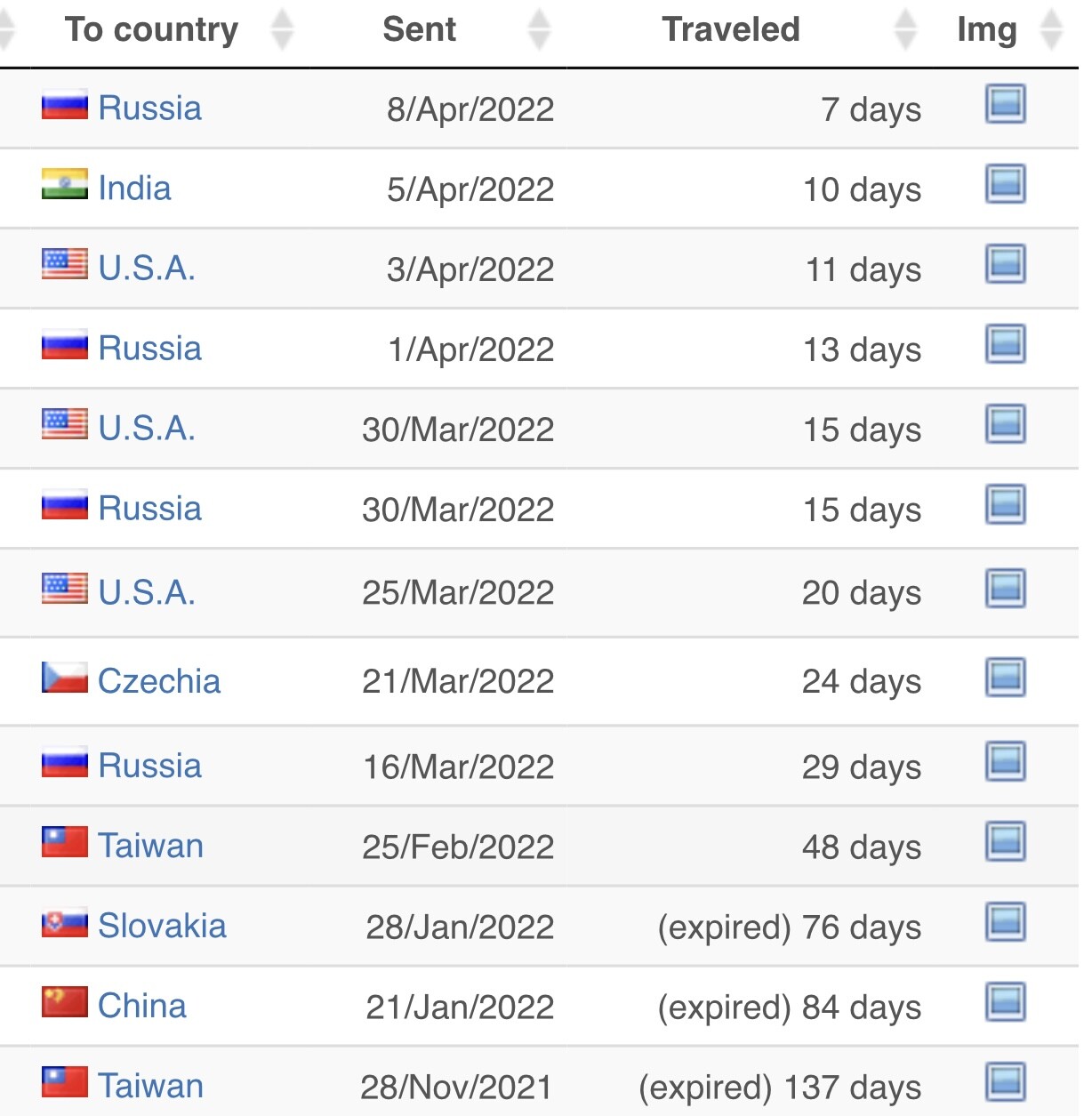Open the China country link
The image size is (1092, 1116).
(x=142, y=1006)
